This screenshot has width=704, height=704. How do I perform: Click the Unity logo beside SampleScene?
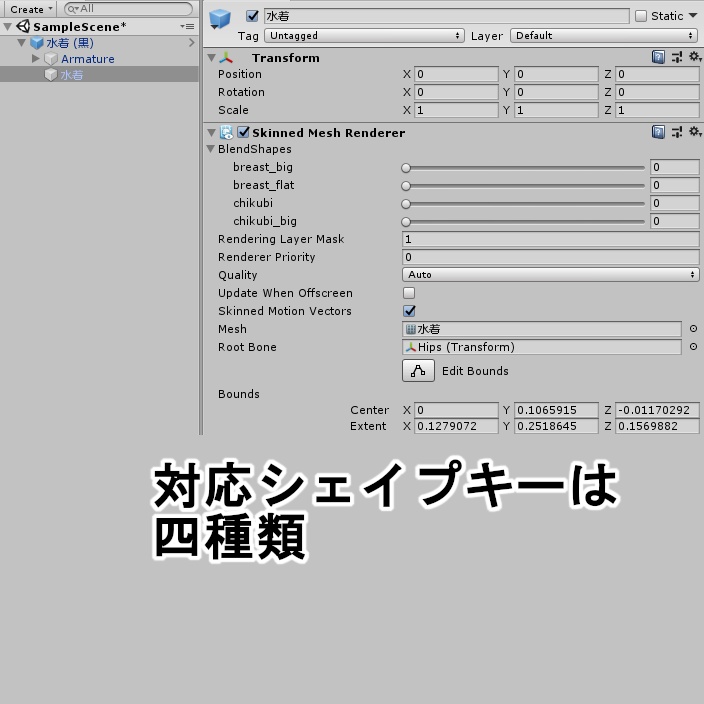coord(23,26)
